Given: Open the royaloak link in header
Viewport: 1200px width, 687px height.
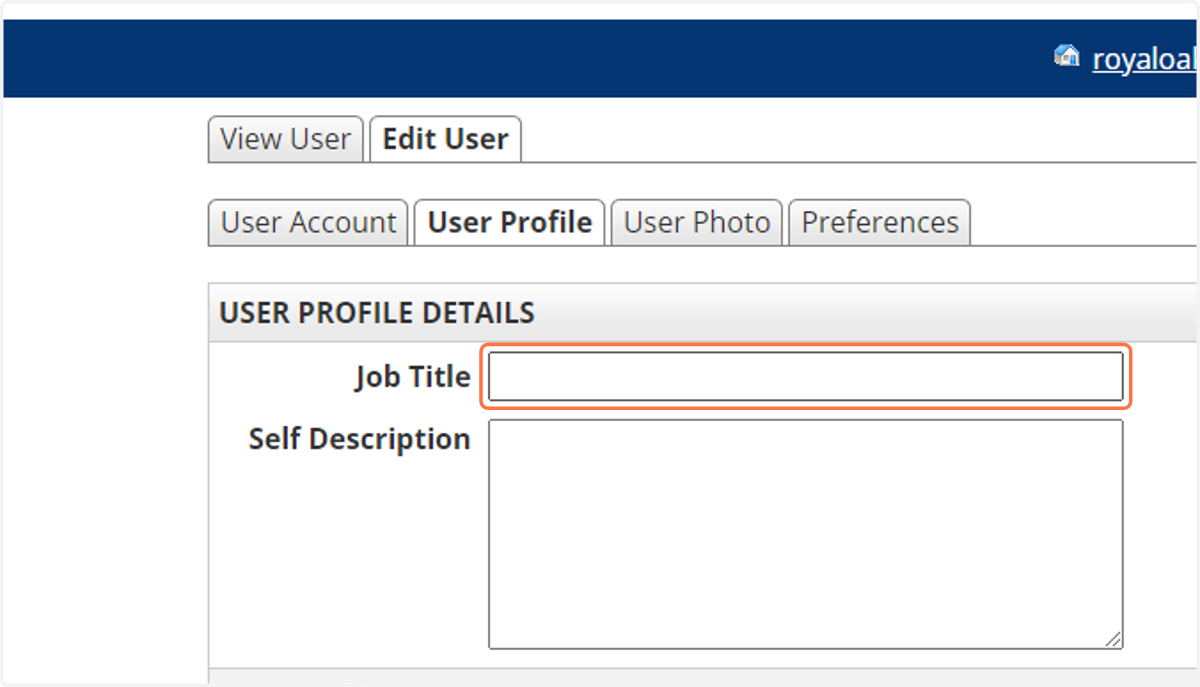Looking at the screenshot, I should 1145,59.
